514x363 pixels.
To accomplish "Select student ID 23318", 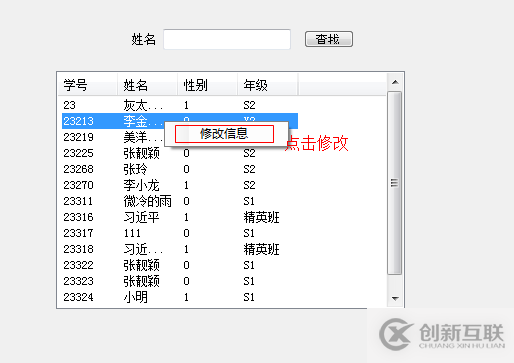I will click(79, 249).
